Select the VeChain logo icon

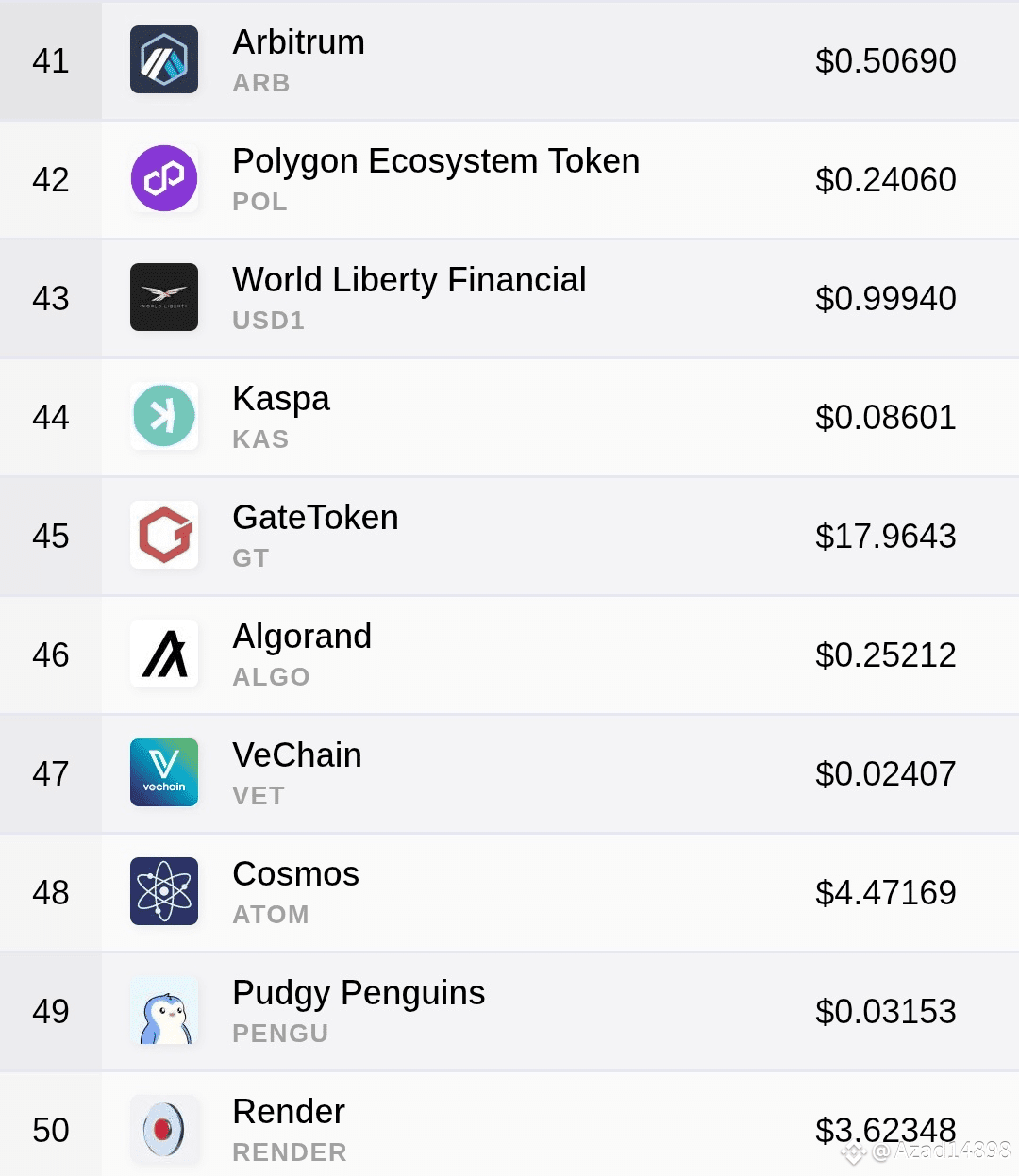(164, 772)
